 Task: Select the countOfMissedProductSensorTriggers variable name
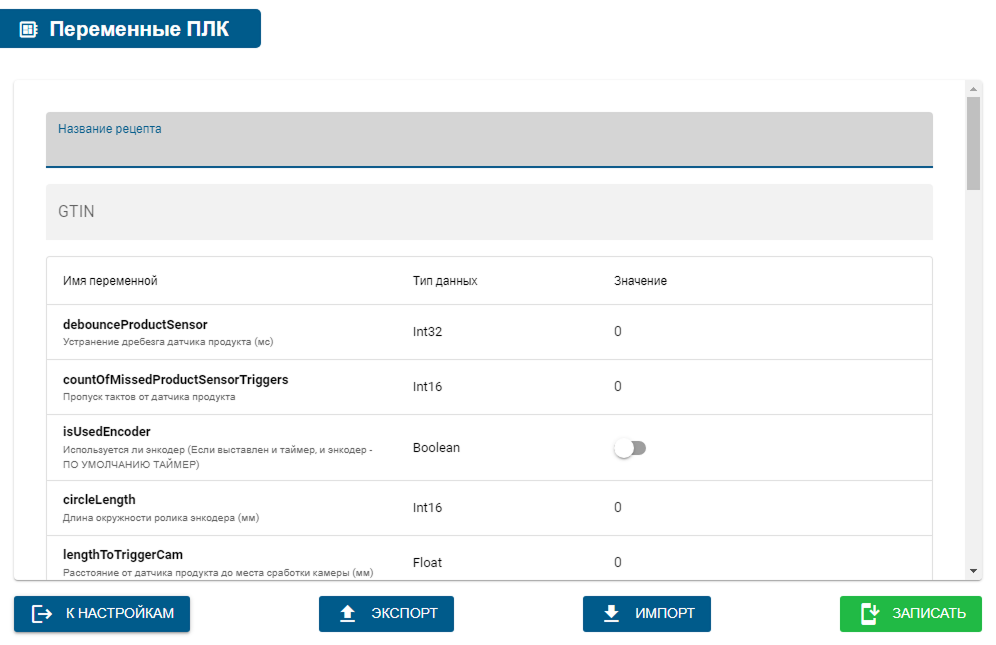click(x=175, y=380)
